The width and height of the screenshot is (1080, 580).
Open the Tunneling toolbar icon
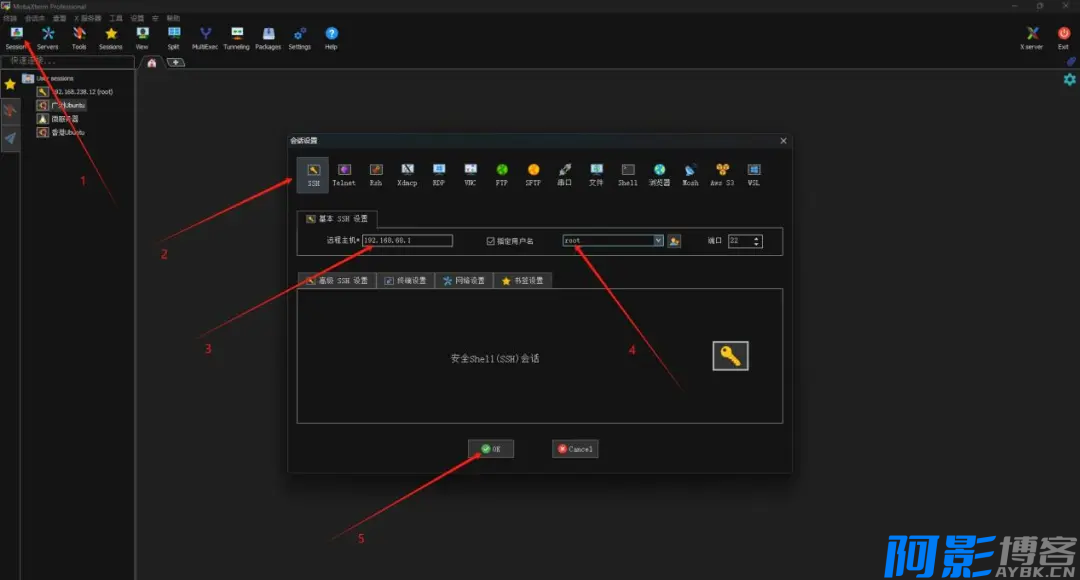(236, 39)
